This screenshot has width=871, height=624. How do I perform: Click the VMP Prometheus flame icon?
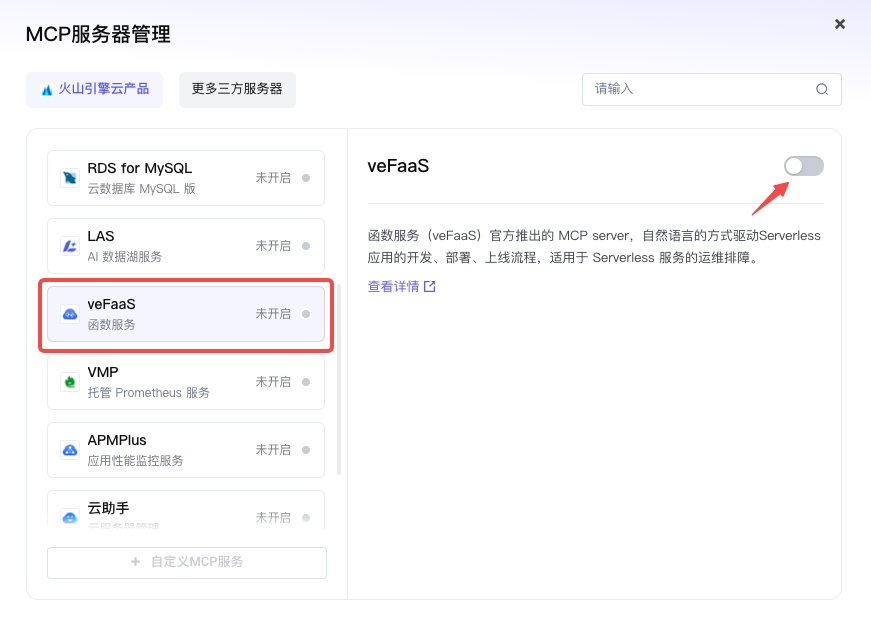(69, 382)
